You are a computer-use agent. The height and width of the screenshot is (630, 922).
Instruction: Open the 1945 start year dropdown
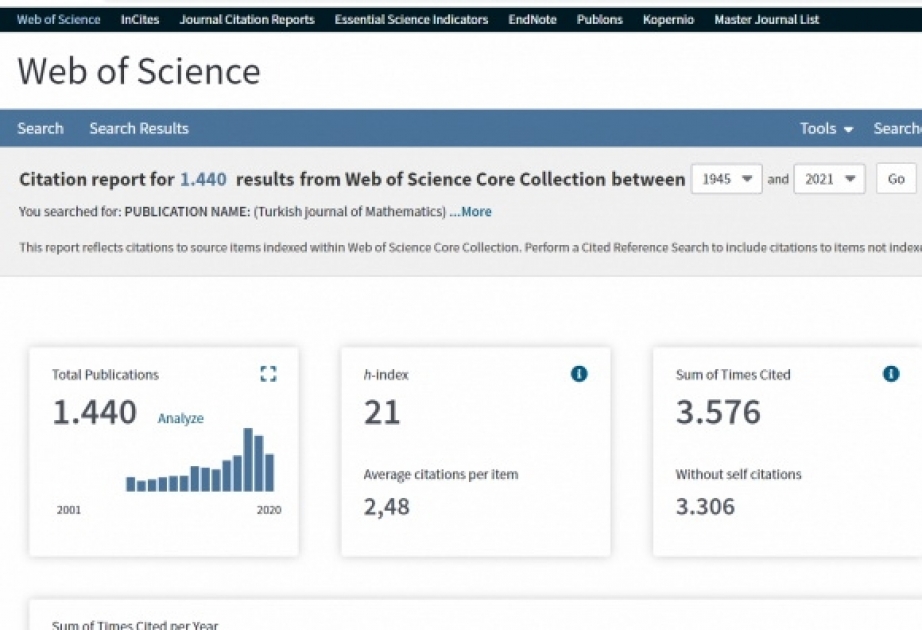(x=727, y=179)
